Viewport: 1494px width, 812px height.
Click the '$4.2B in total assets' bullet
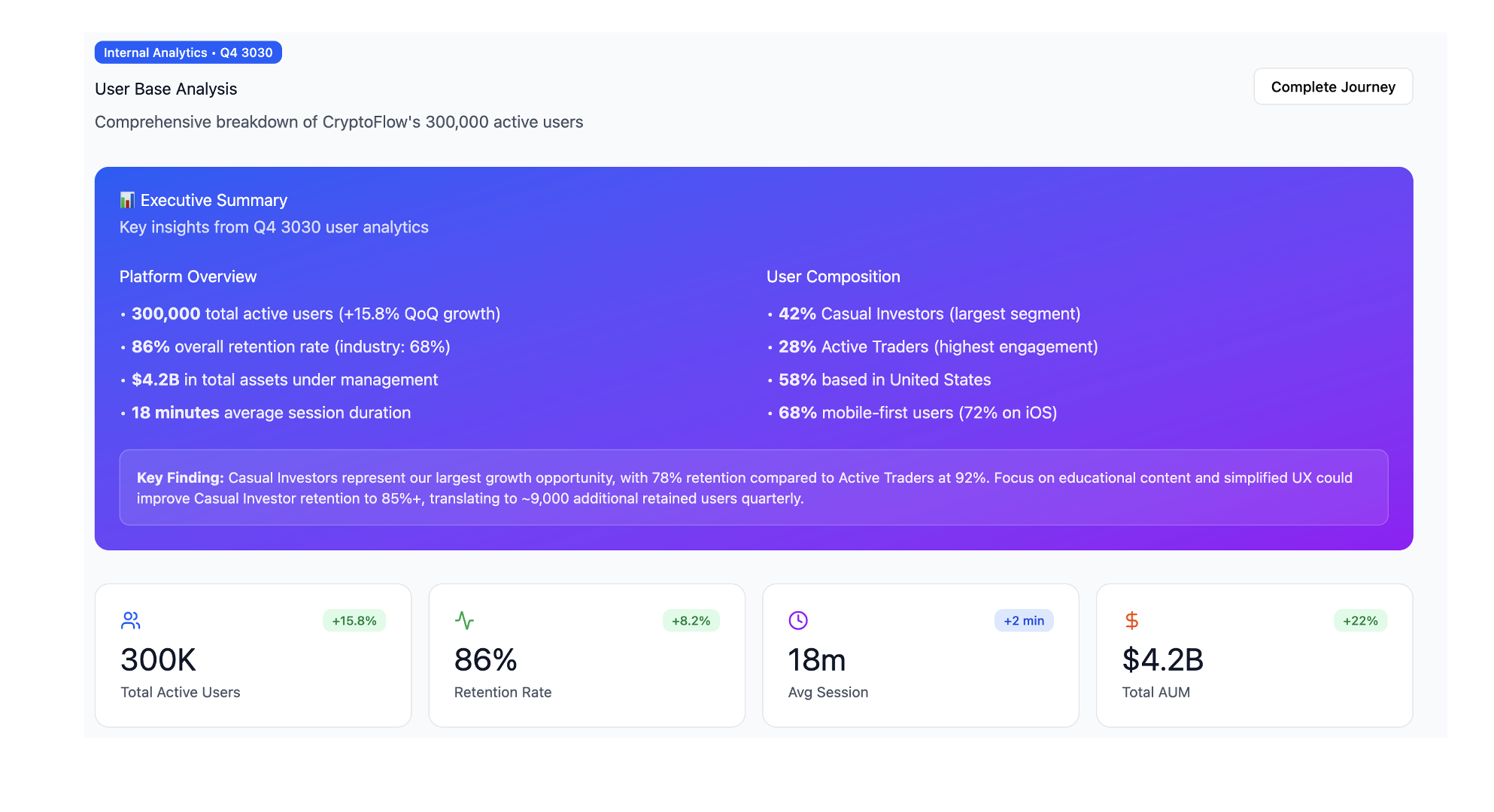(278, 380)
